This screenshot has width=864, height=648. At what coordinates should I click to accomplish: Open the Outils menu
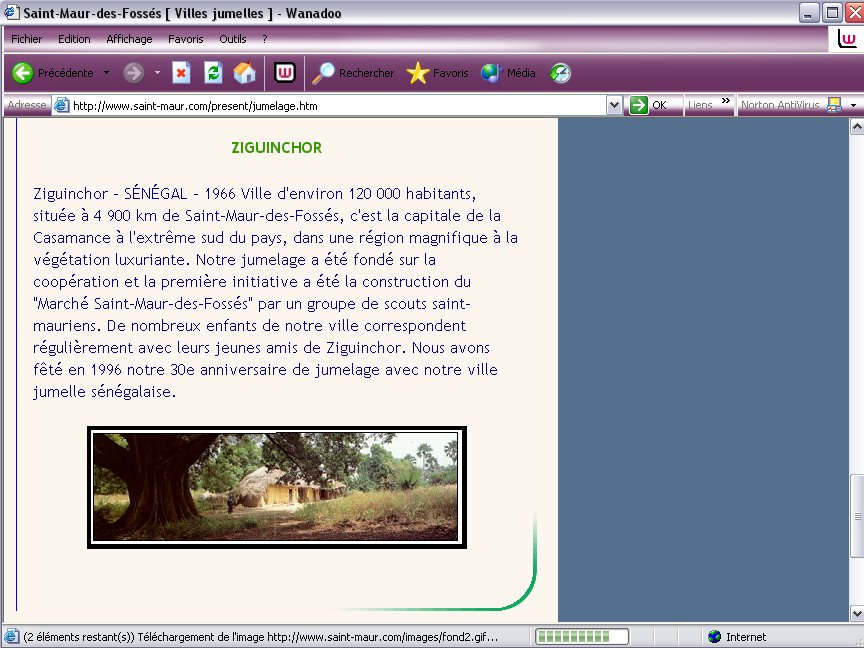[233, 39]
